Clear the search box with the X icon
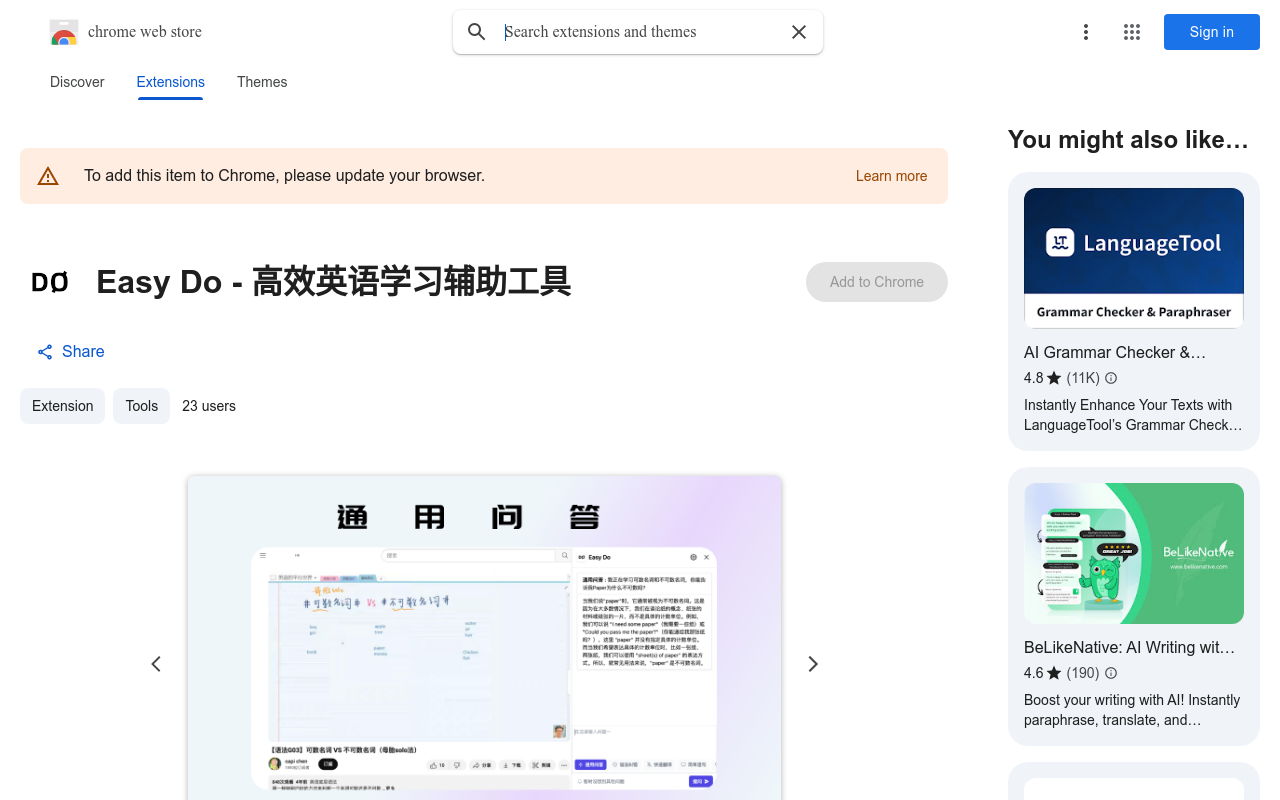This screenshot has width=1280, height=800. (x=799, y=32)
